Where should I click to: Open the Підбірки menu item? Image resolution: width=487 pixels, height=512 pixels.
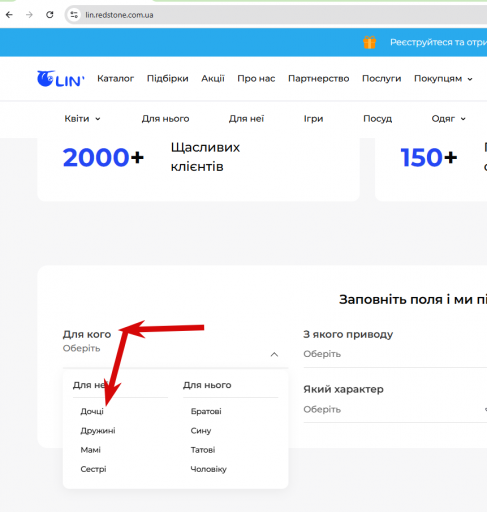tap(168, 78)
